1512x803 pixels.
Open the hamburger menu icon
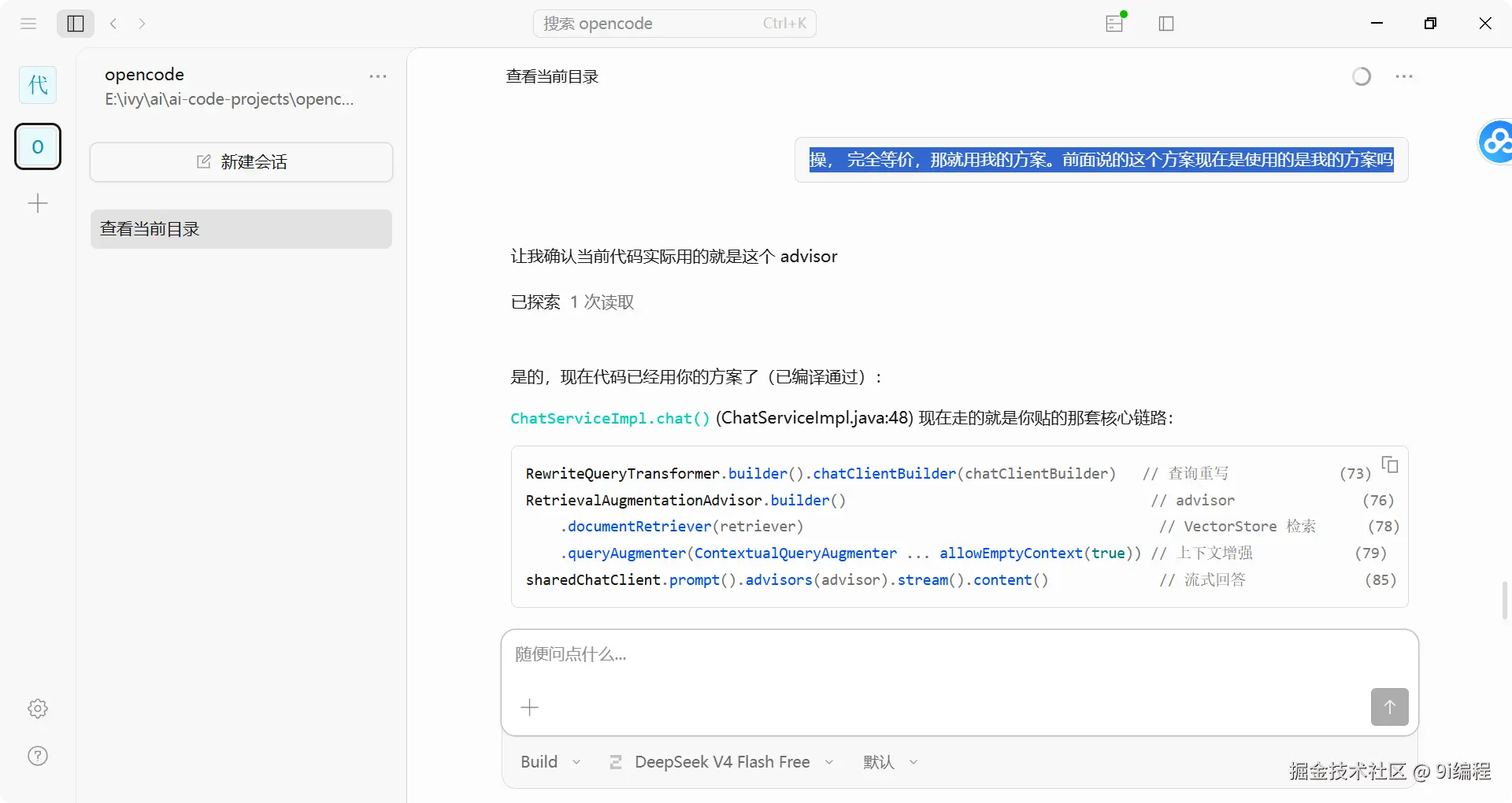point(28,24)
